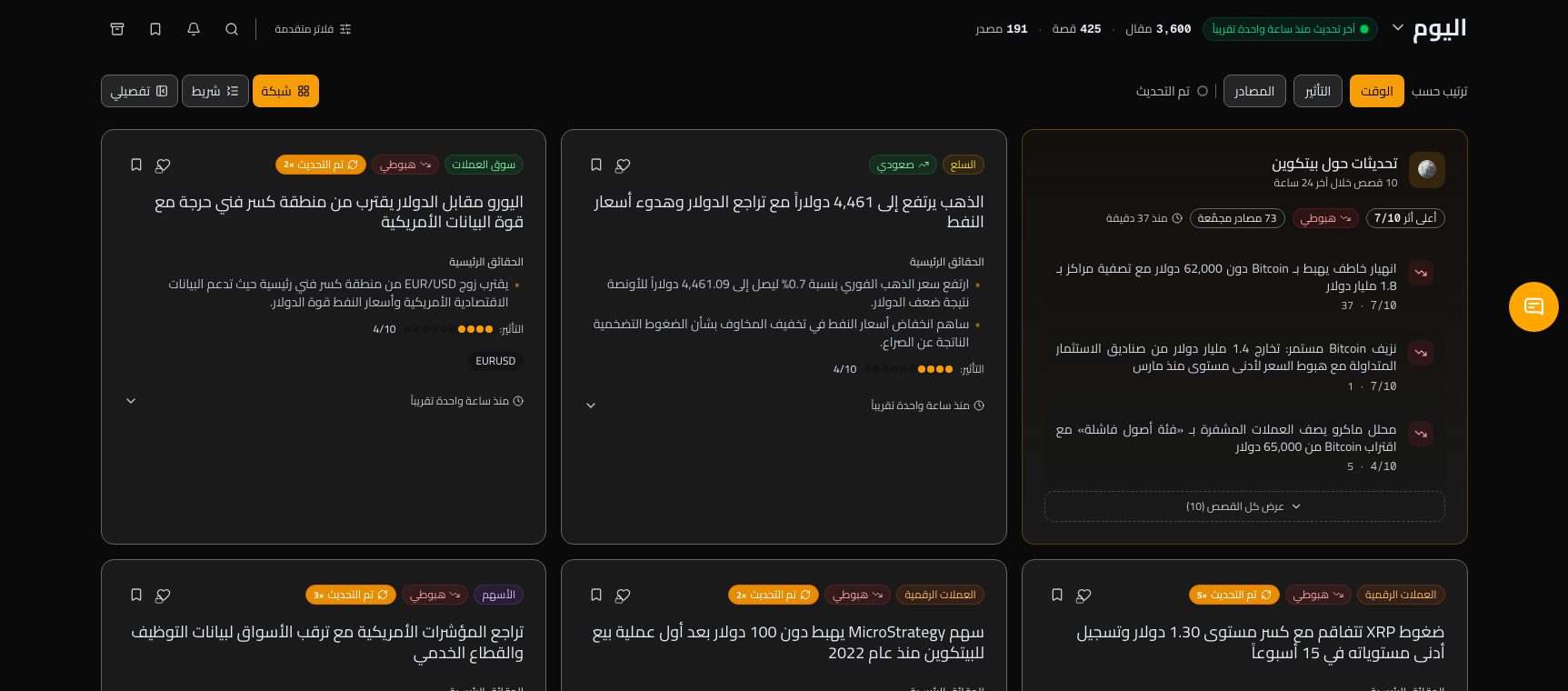Open the XRP pressure headline
The width and height of the screenshot is (1568, 691).
(1260, 642)
